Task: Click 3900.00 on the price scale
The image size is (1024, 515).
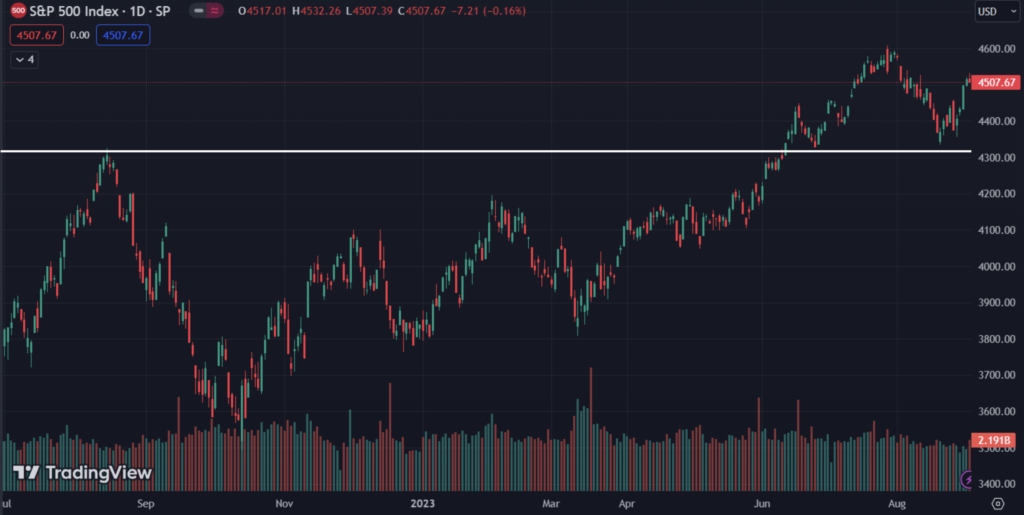Action: click(x=997, y=303)
